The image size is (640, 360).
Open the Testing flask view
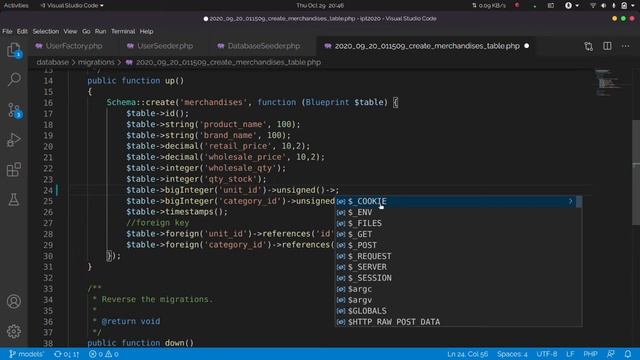click(x=14, y=200)
